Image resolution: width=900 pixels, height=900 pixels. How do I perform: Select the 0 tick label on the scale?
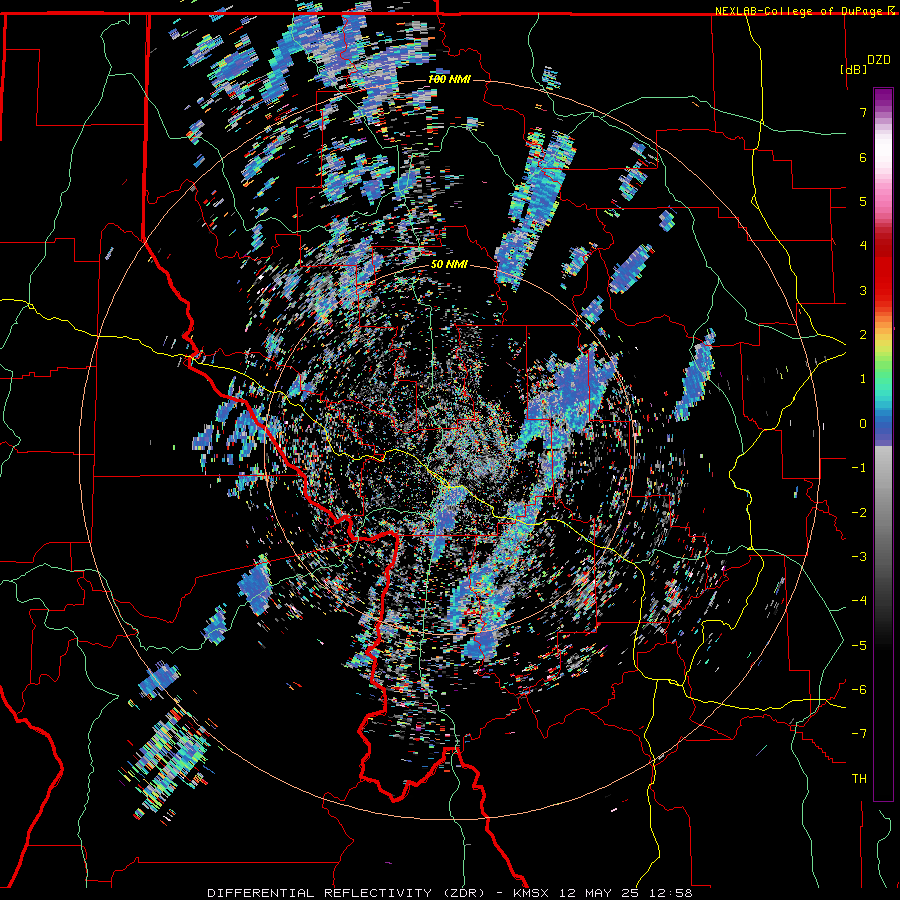tap(863, 424)
